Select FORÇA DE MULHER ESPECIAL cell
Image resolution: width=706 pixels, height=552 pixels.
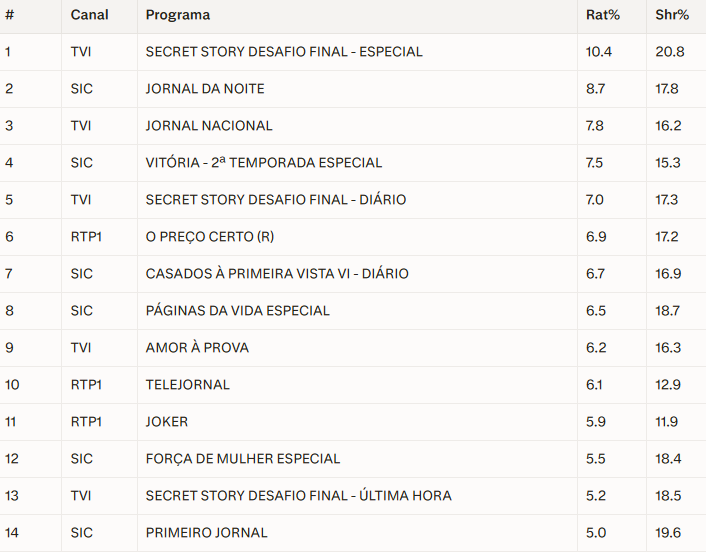tap(243, 459)
